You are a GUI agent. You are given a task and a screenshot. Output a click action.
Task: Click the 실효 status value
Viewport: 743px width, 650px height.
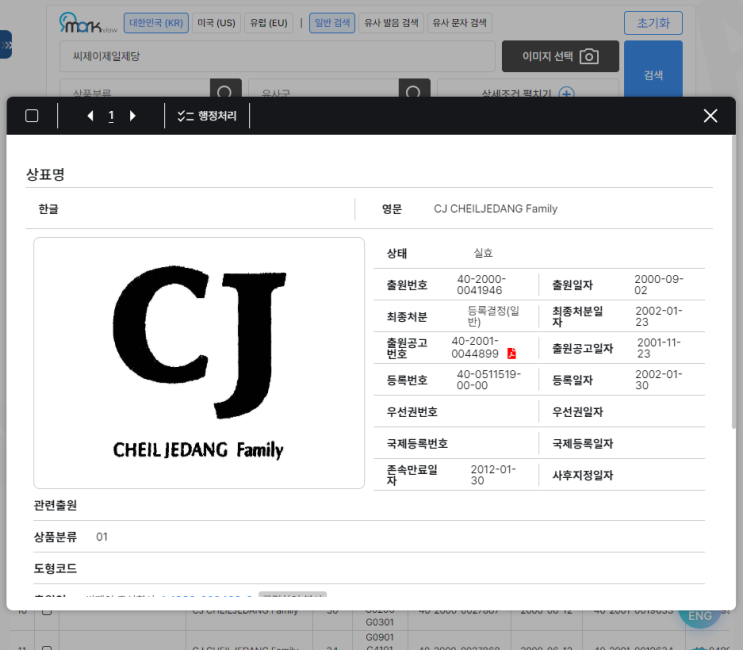[483, 253]
